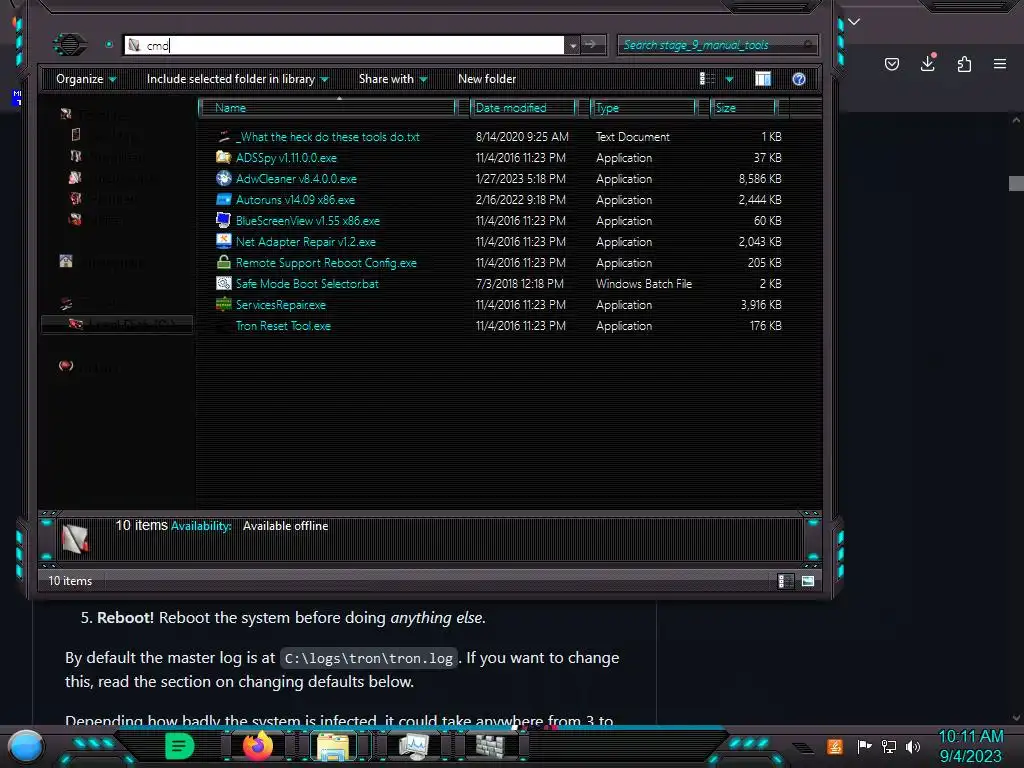Viewport: 1024px width, 768px height.
Task: Click the Text Document type cell
Action: (633, 136)
